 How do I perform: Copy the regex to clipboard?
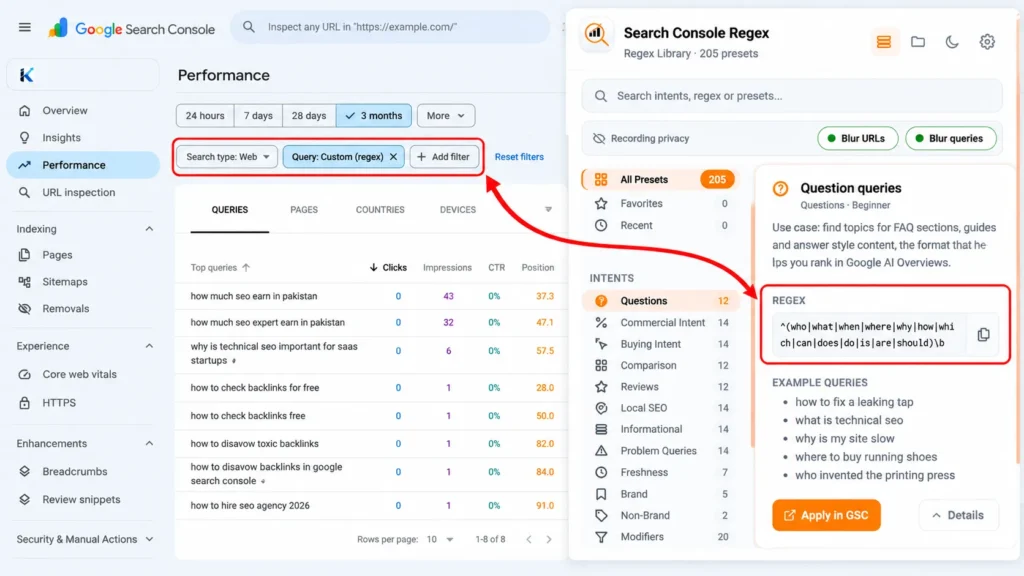point(983,335)
